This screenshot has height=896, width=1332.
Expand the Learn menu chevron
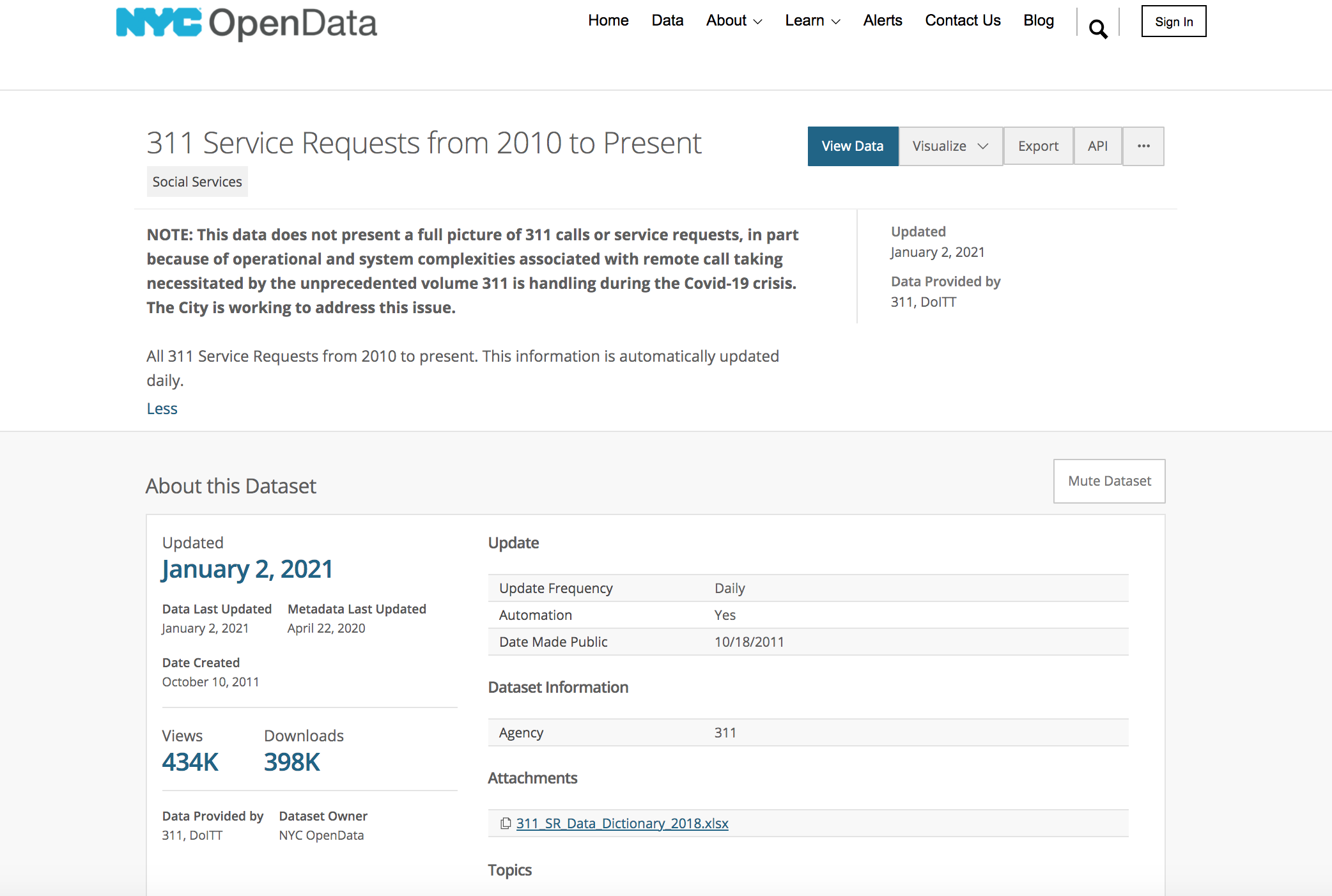[x=835, y=22]
